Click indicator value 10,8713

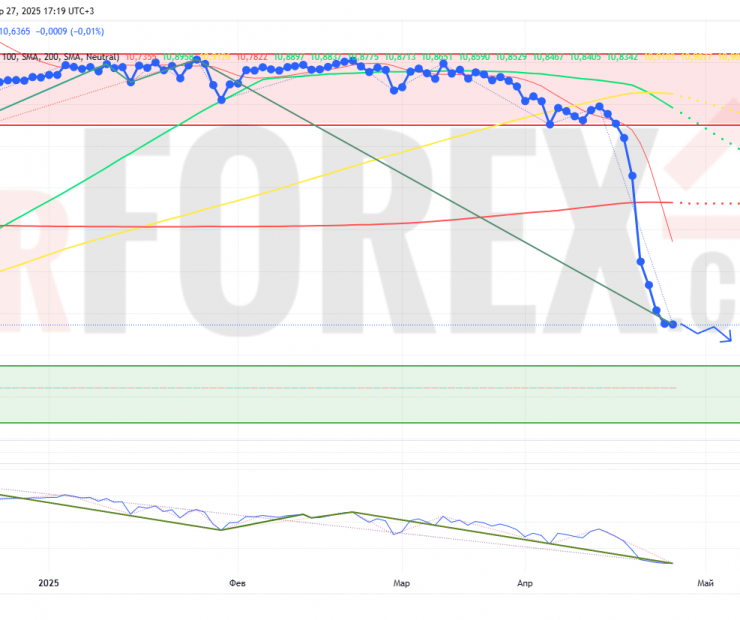pos(400,57)
